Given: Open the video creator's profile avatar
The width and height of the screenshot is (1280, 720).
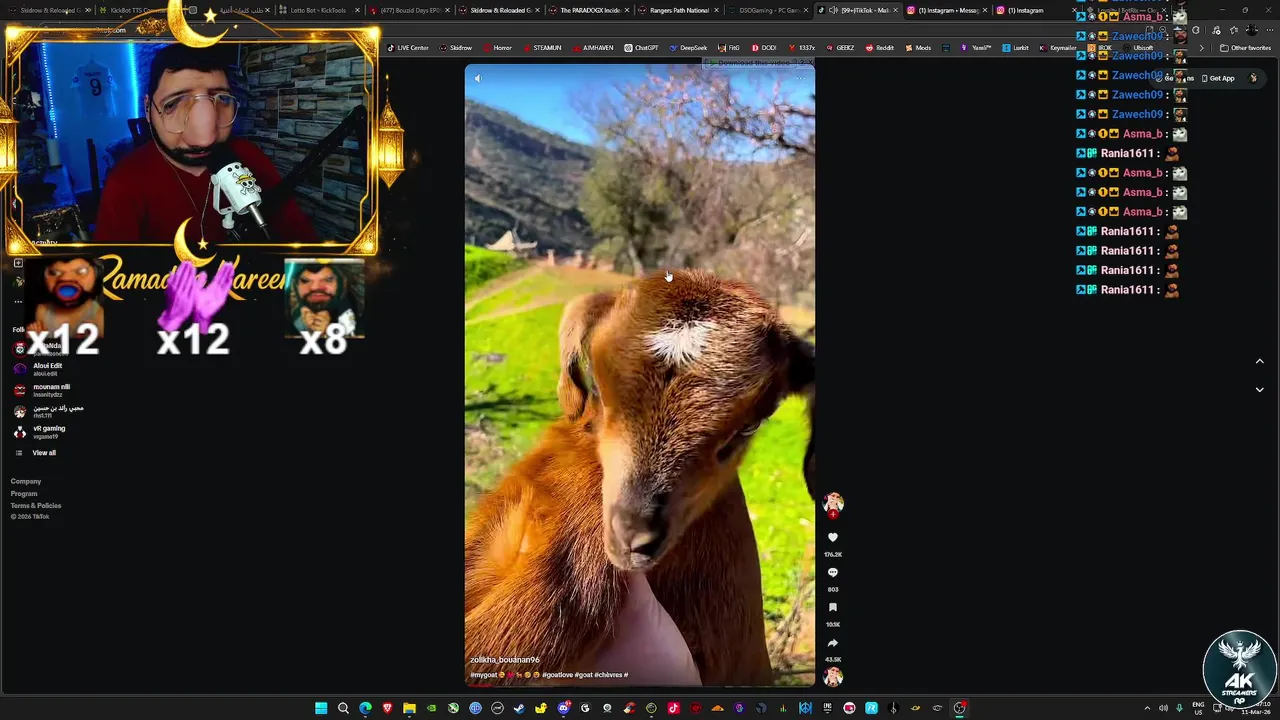Looking at the screenshot, I should (x=832, y=503).
